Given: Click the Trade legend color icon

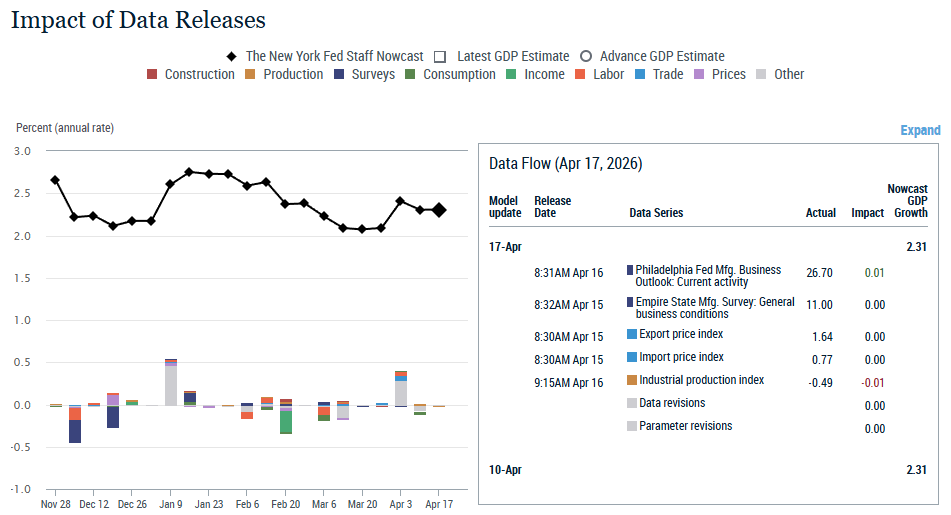Looking at the screenshot, I should [640, 74].
